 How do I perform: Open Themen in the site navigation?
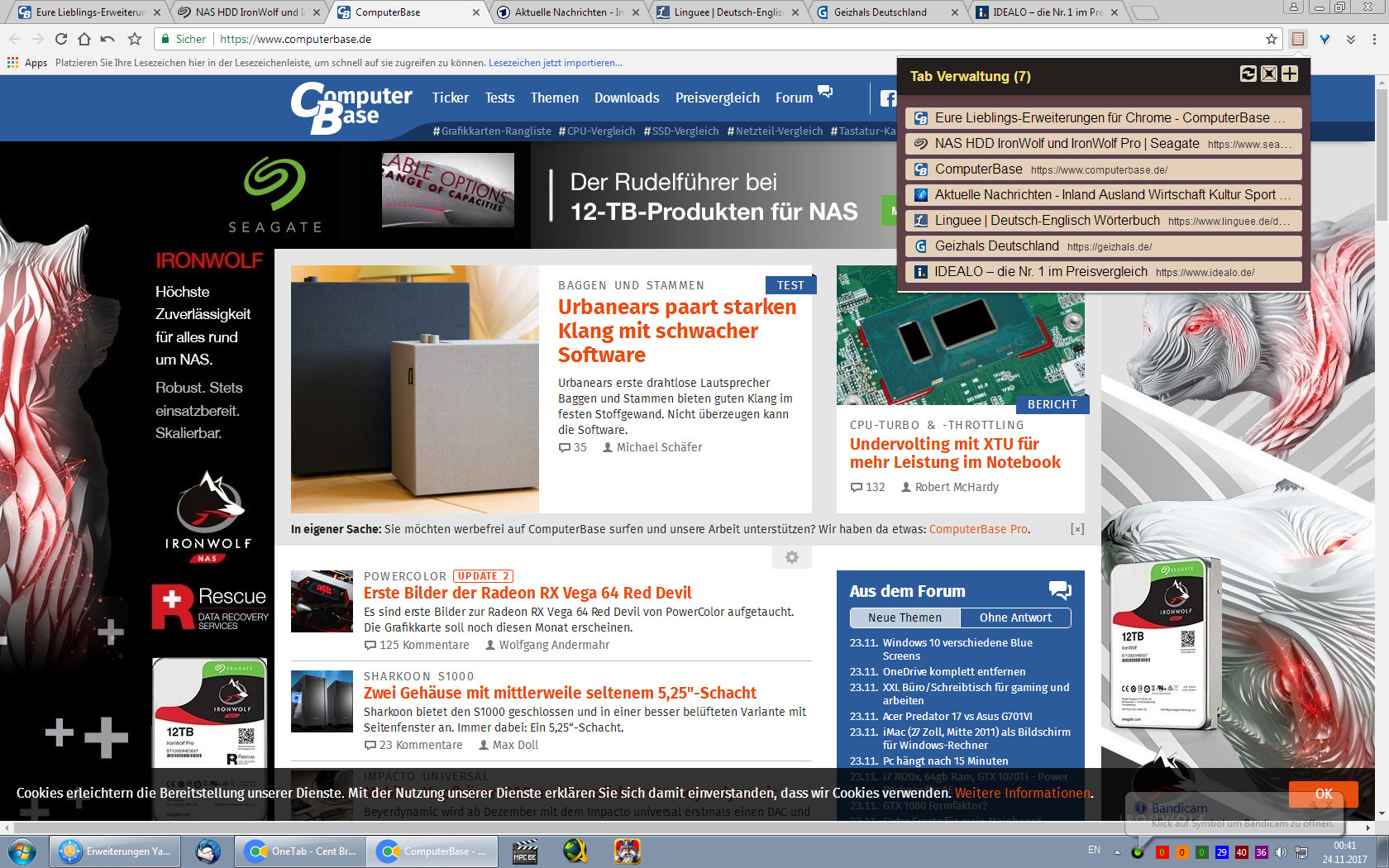tap(554, 98)
